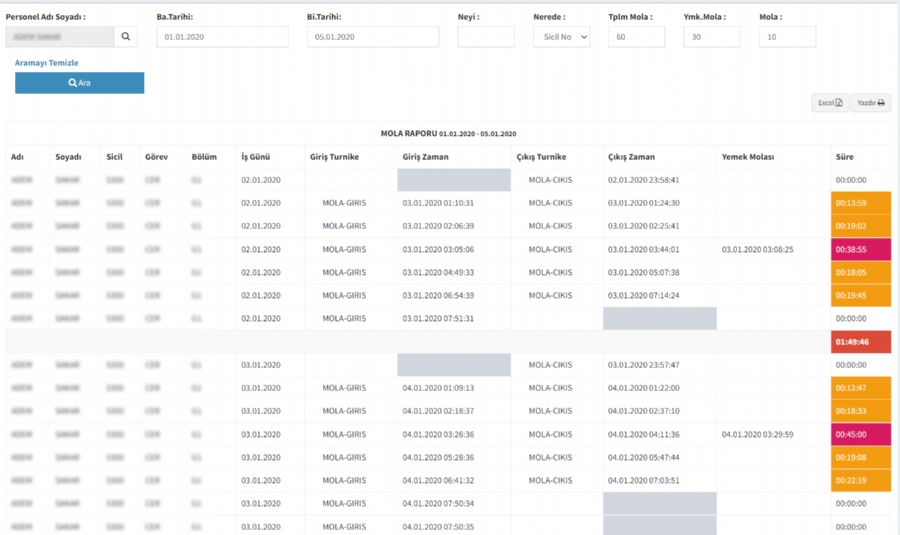This screenshot has height=535, width=900.
Task: Focus the Ba.Tarihi start date field
Action: 222,37
